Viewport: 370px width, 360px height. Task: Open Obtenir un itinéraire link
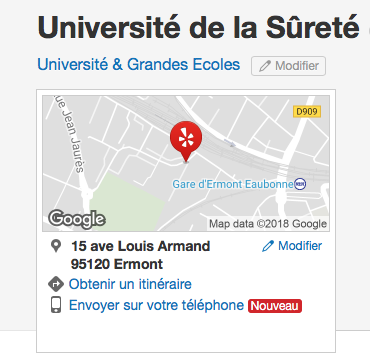(x=130, y=284)
